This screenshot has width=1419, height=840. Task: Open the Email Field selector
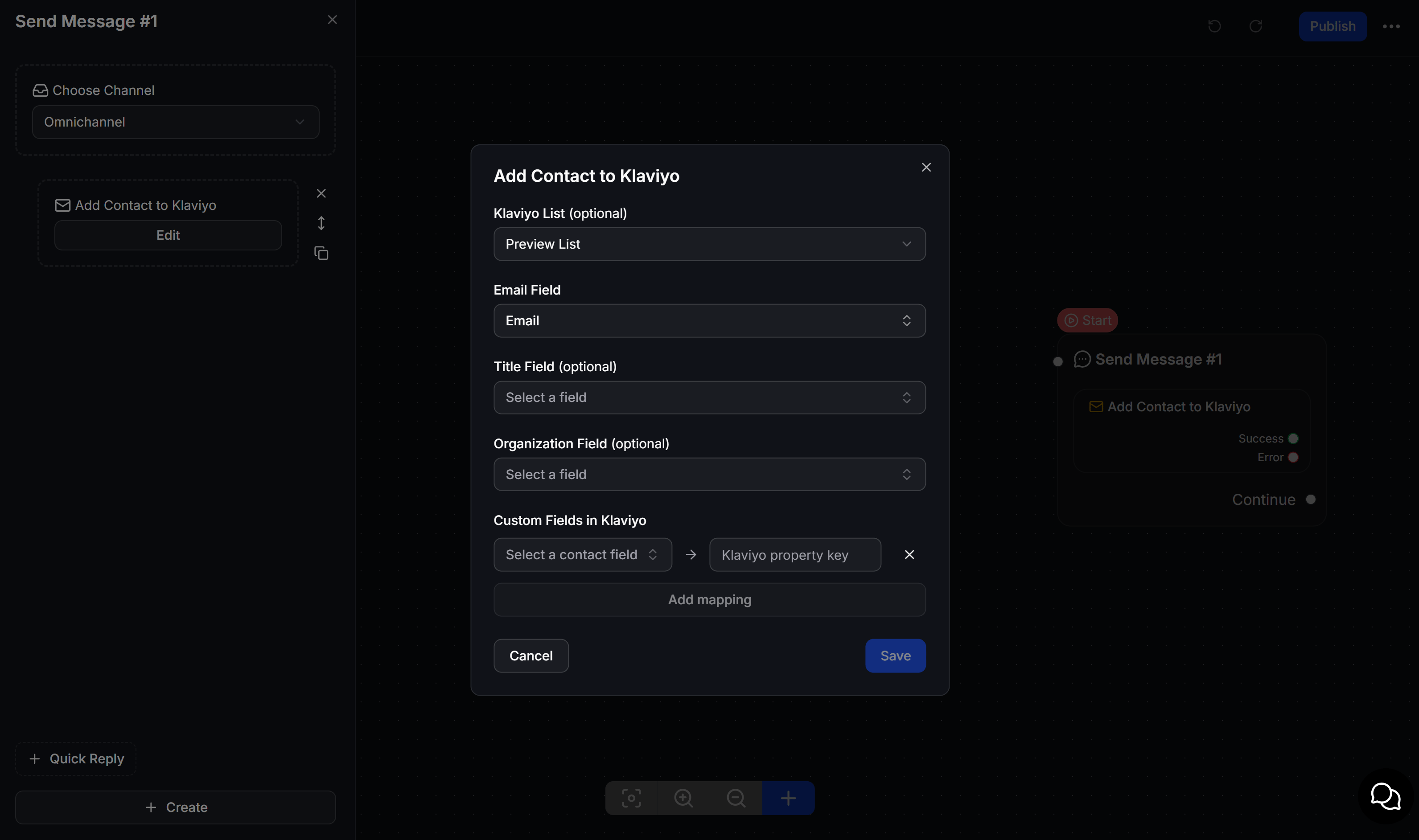click(x=710, y=321)
